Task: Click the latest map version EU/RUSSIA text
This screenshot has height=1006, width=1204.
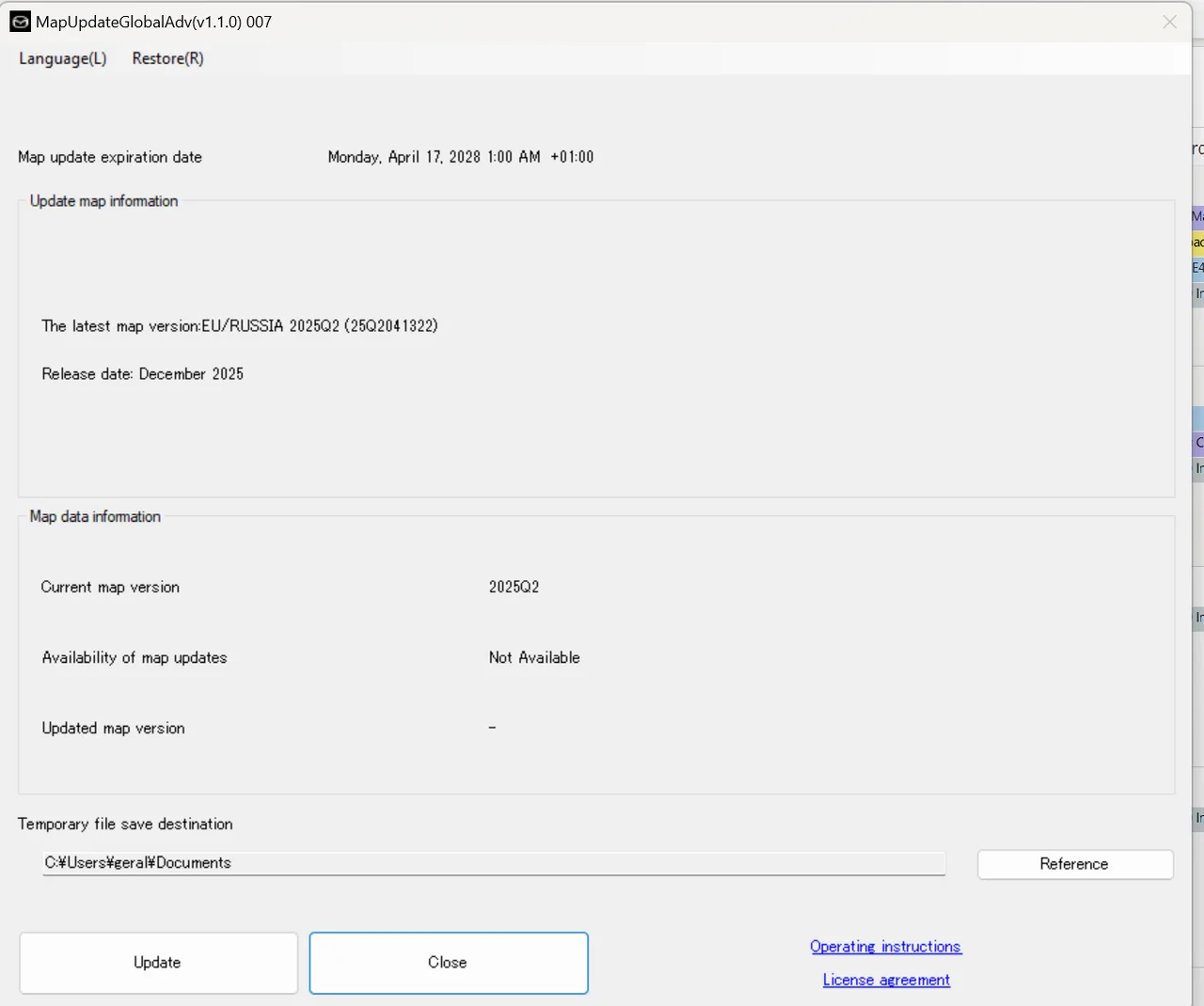Action: [239, 326]
